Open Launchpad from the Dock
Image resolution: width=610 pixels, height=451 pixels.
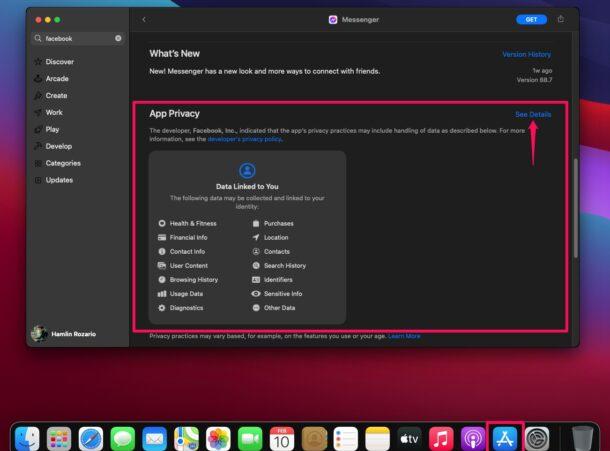59,439
